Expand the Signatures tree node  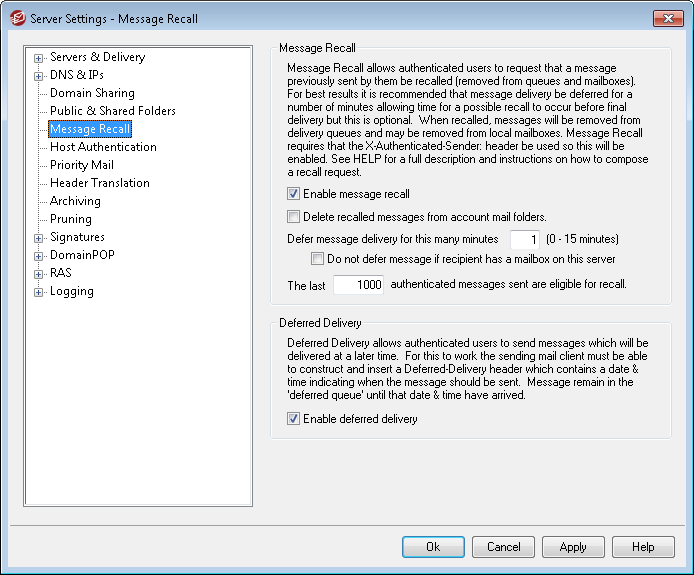click(39, 238)
